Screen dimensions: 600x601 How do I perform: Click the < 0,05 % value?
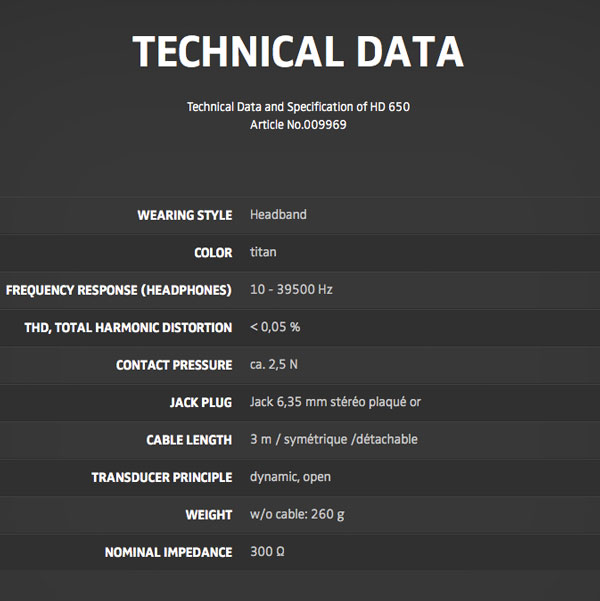(275, 327)
